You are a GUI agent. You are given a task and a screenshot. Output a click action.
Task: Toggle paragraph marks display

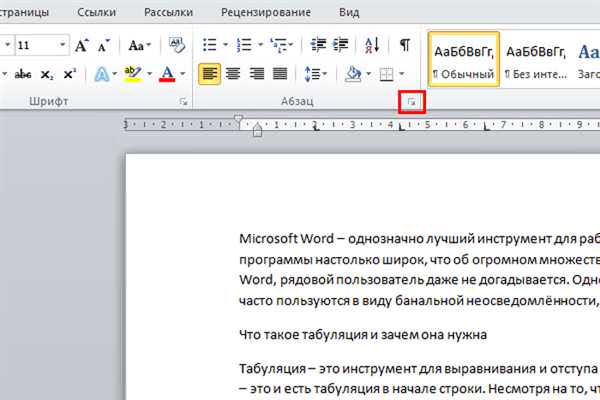pyautogui.click(x=405, y=45)
